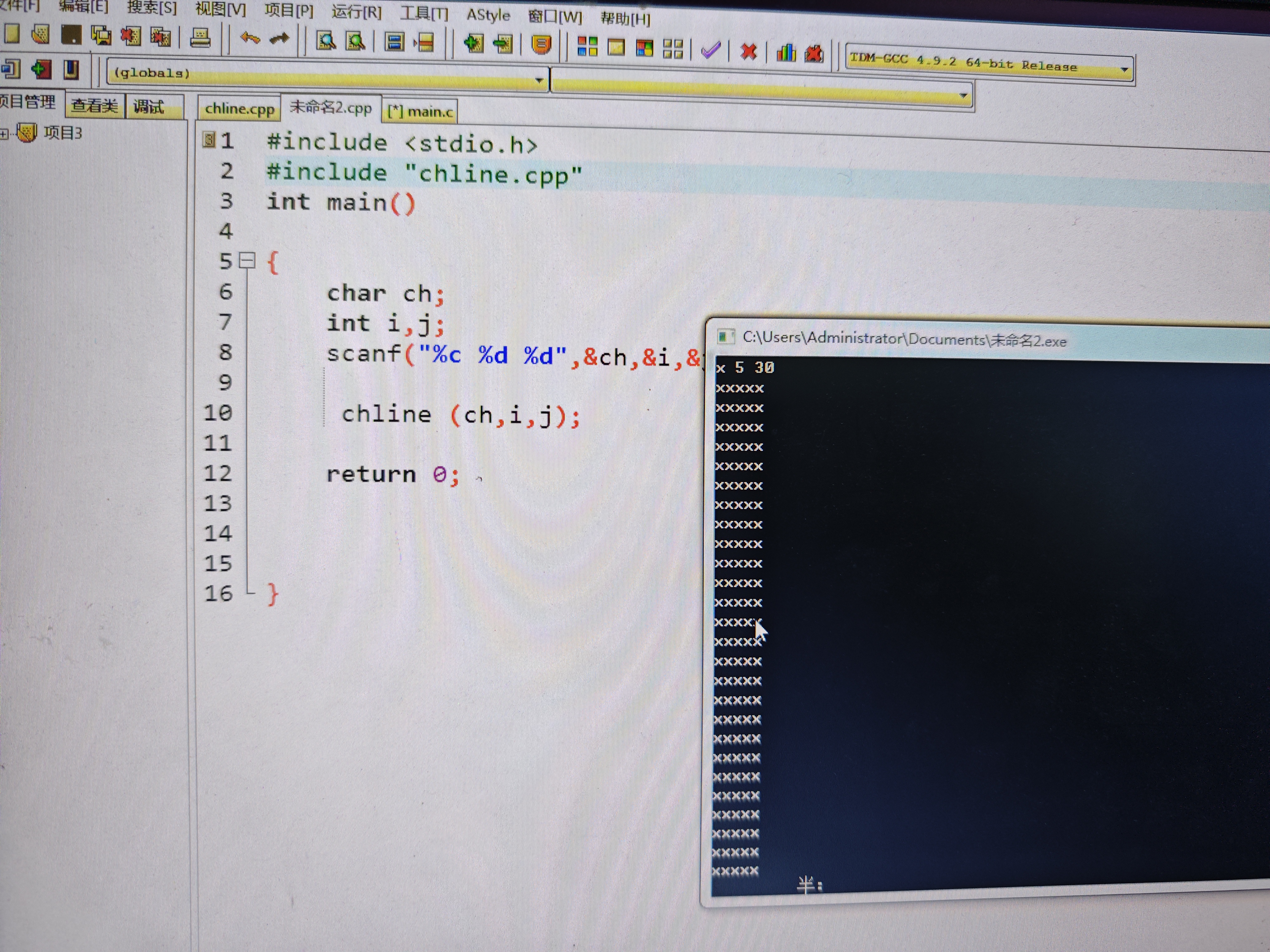This screenshot has height=952, width=1270.
Task: Click the print icon in toolbar
Action: pyautogui.click(x=200, y=38)
